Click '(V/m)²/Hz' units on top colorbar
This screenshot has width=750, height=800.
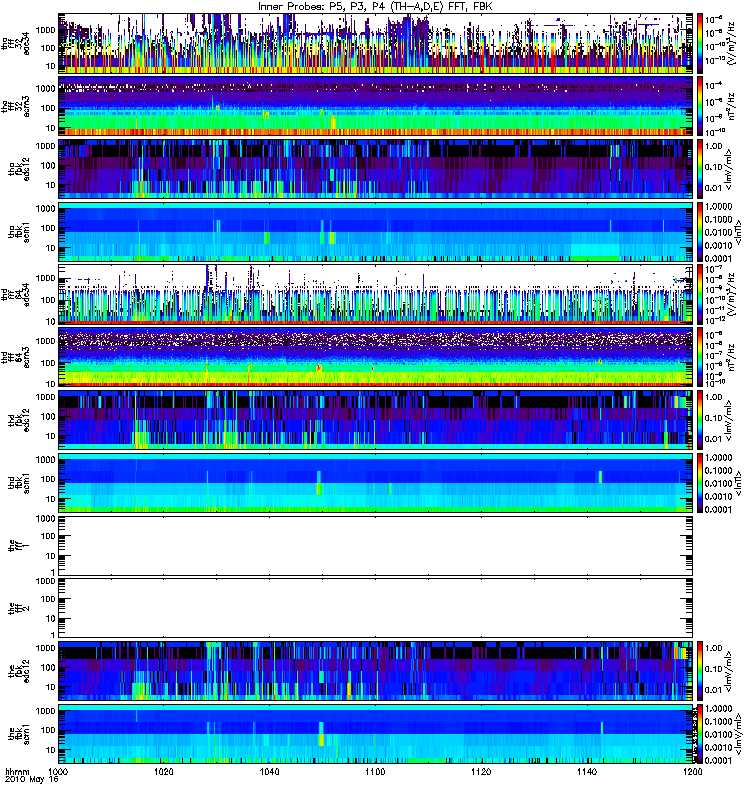(x=730, y=44)
